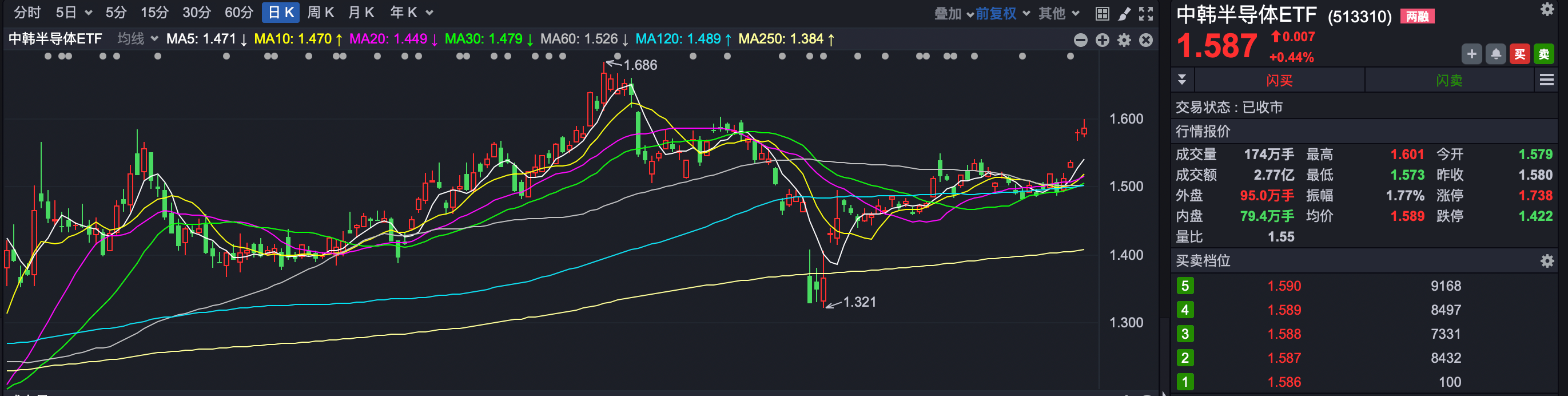Open chart indicator settings gear

click(1124, 40)
